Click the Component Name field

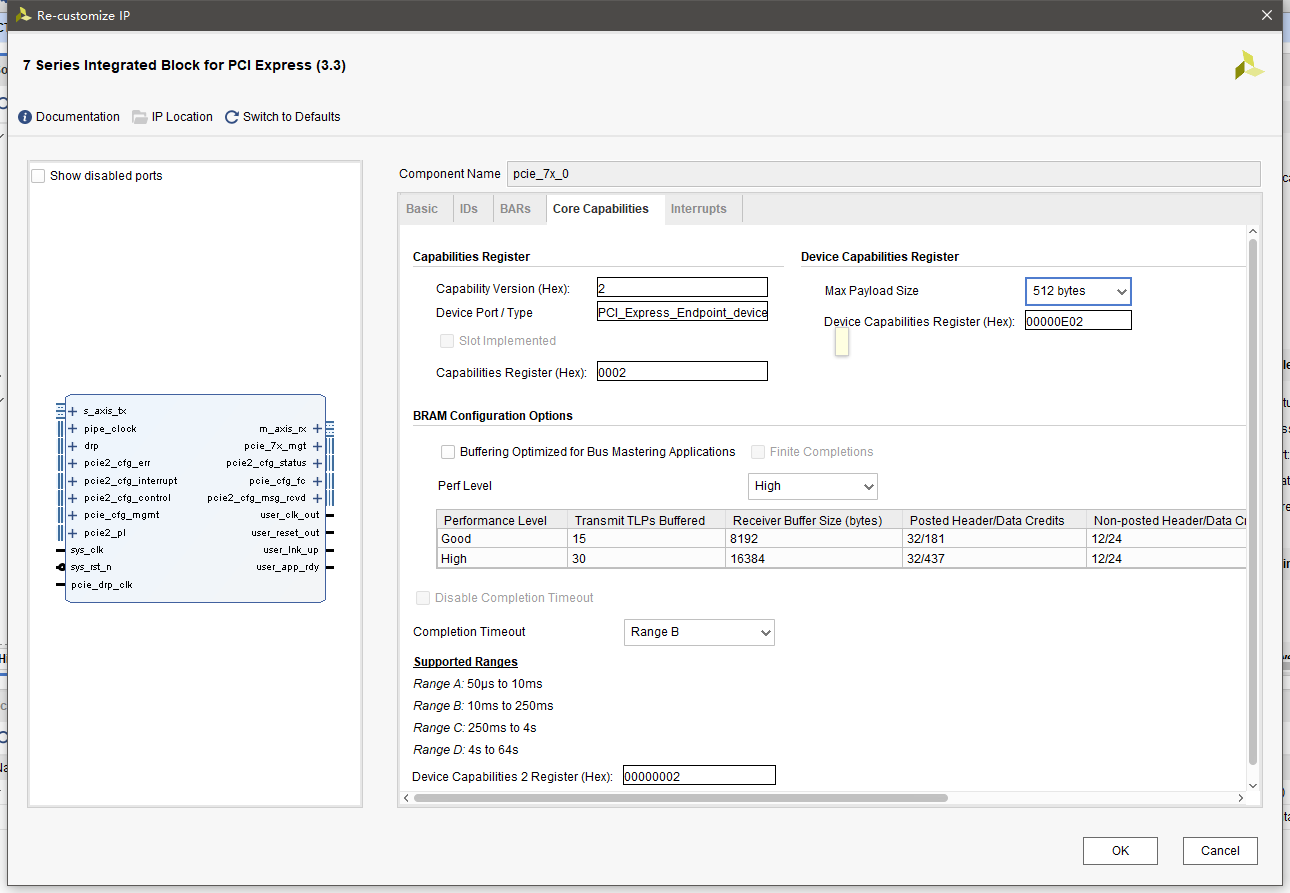click(884, 174)
